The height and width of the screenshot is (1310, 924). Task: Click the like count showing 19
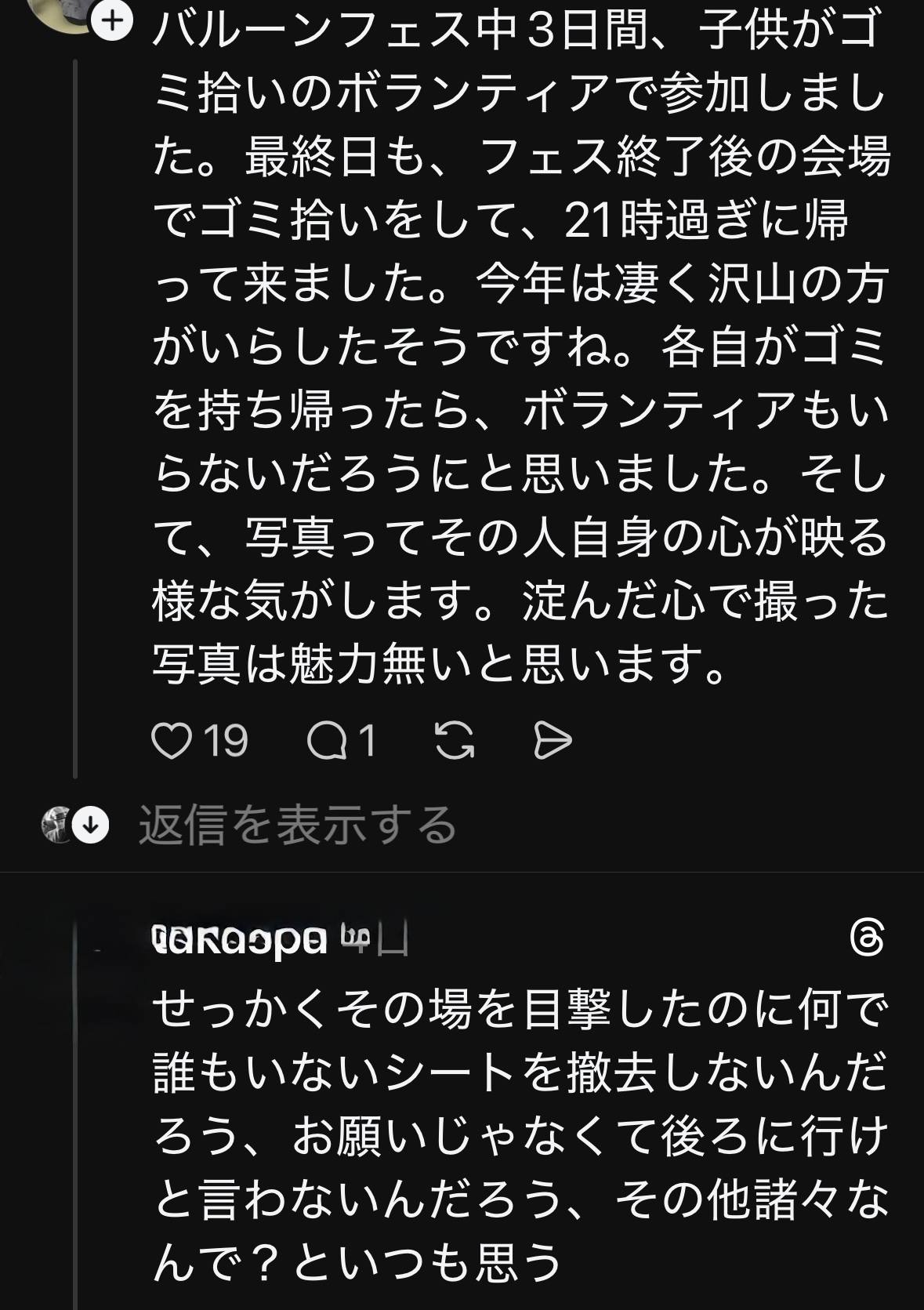coord(226,741)
